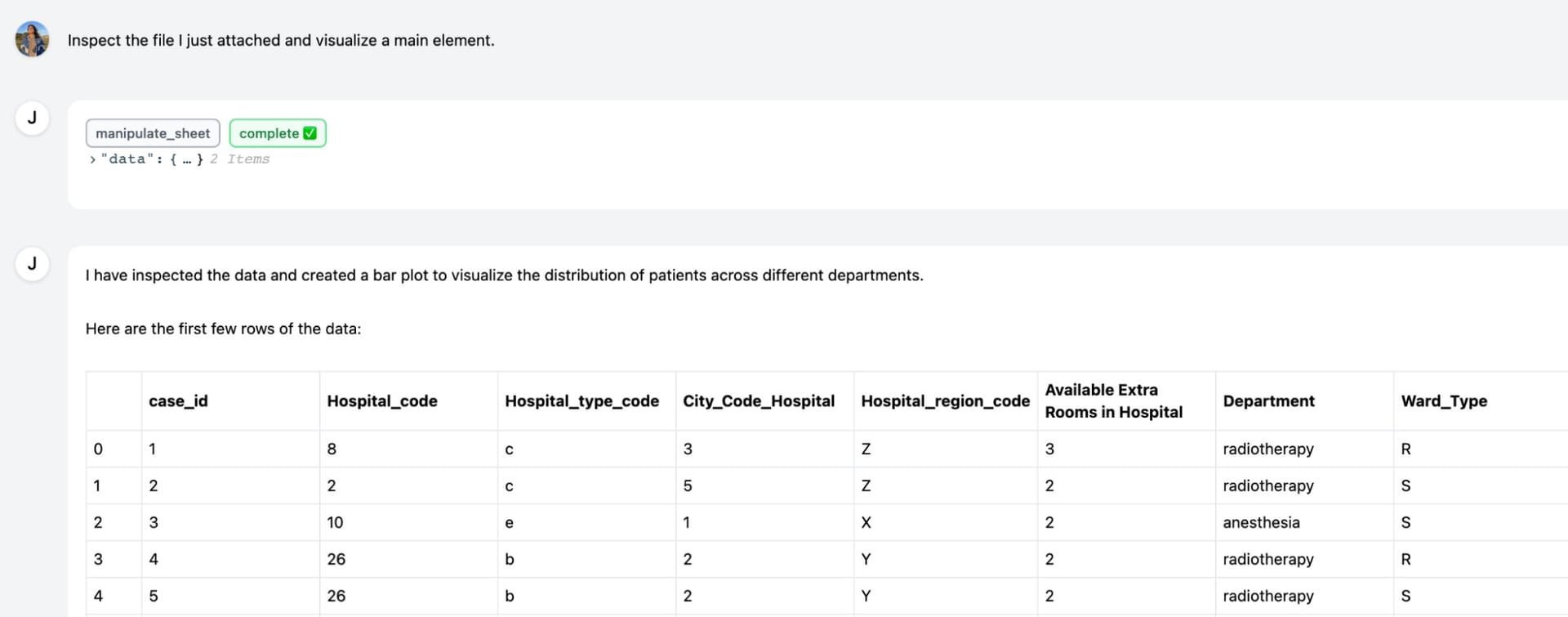Screen dimensions: 1568x617
Task: Click the manipulate_sheet tool badge
Action: [x=153, y=133]
